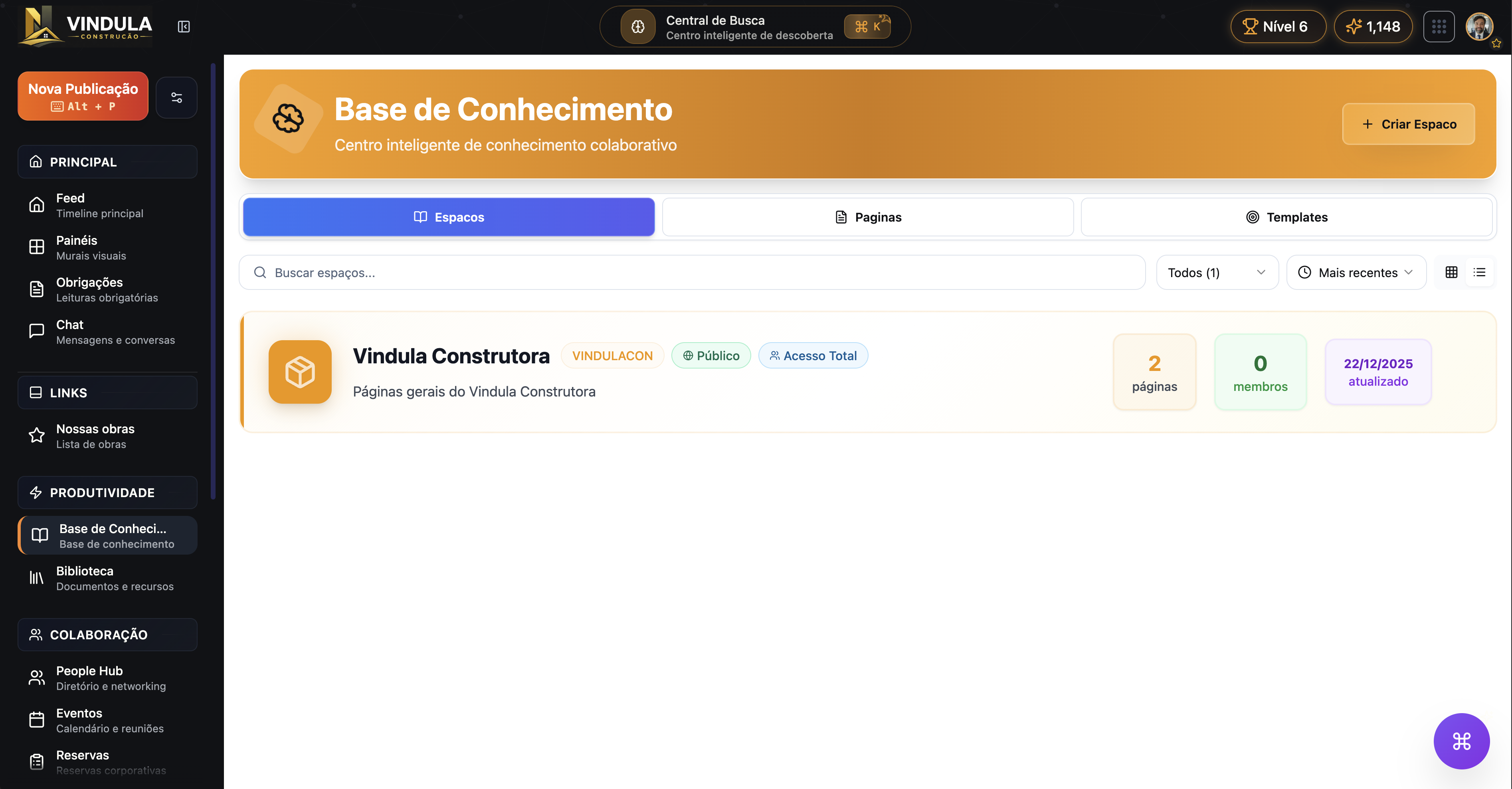The height and width of the screenshot is (789, 1512).
Task: Click the Base de Conhecimento brain icon
Action: [x=288, y=119]
